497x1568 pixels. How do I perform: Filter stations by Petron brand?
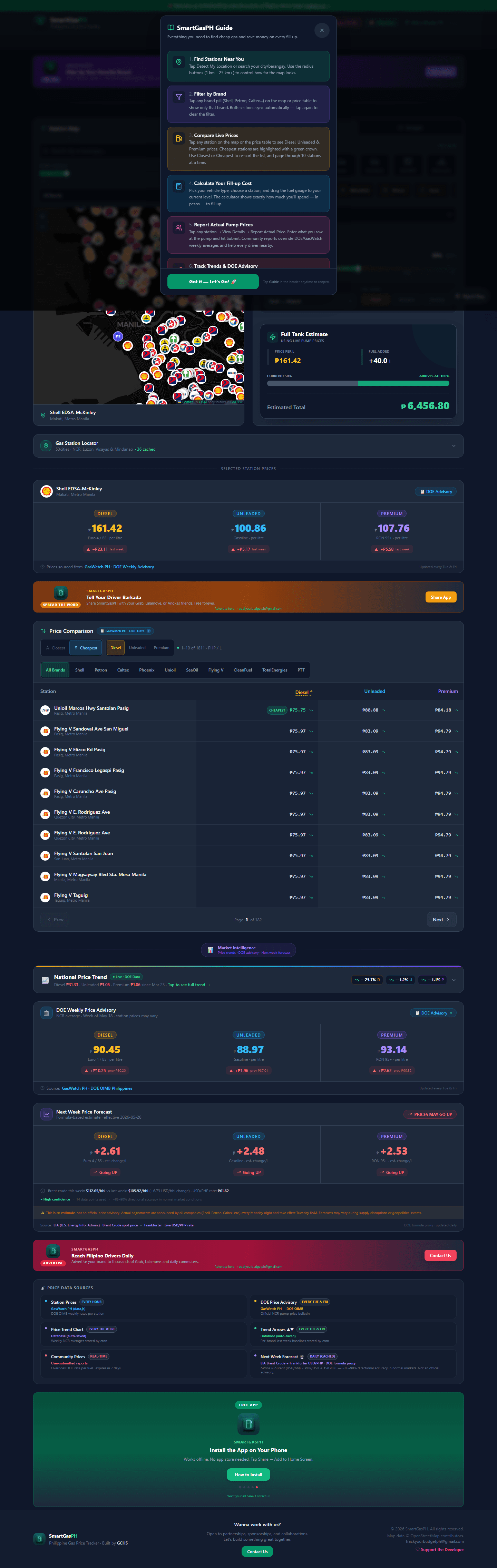(100, 670)
